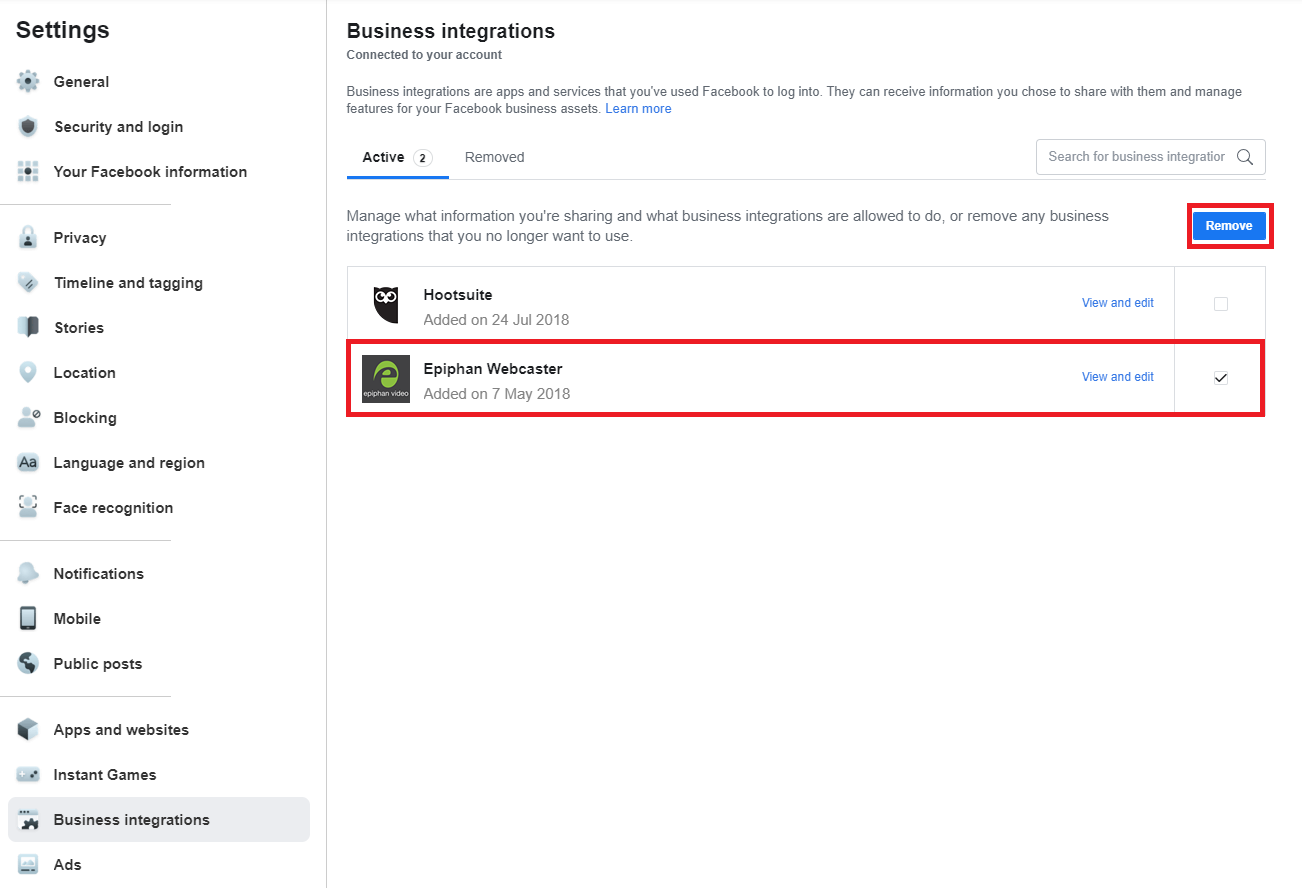Click the Learn more link
Viewport: 1302px width, 888px height.
[x=638, y=109]
